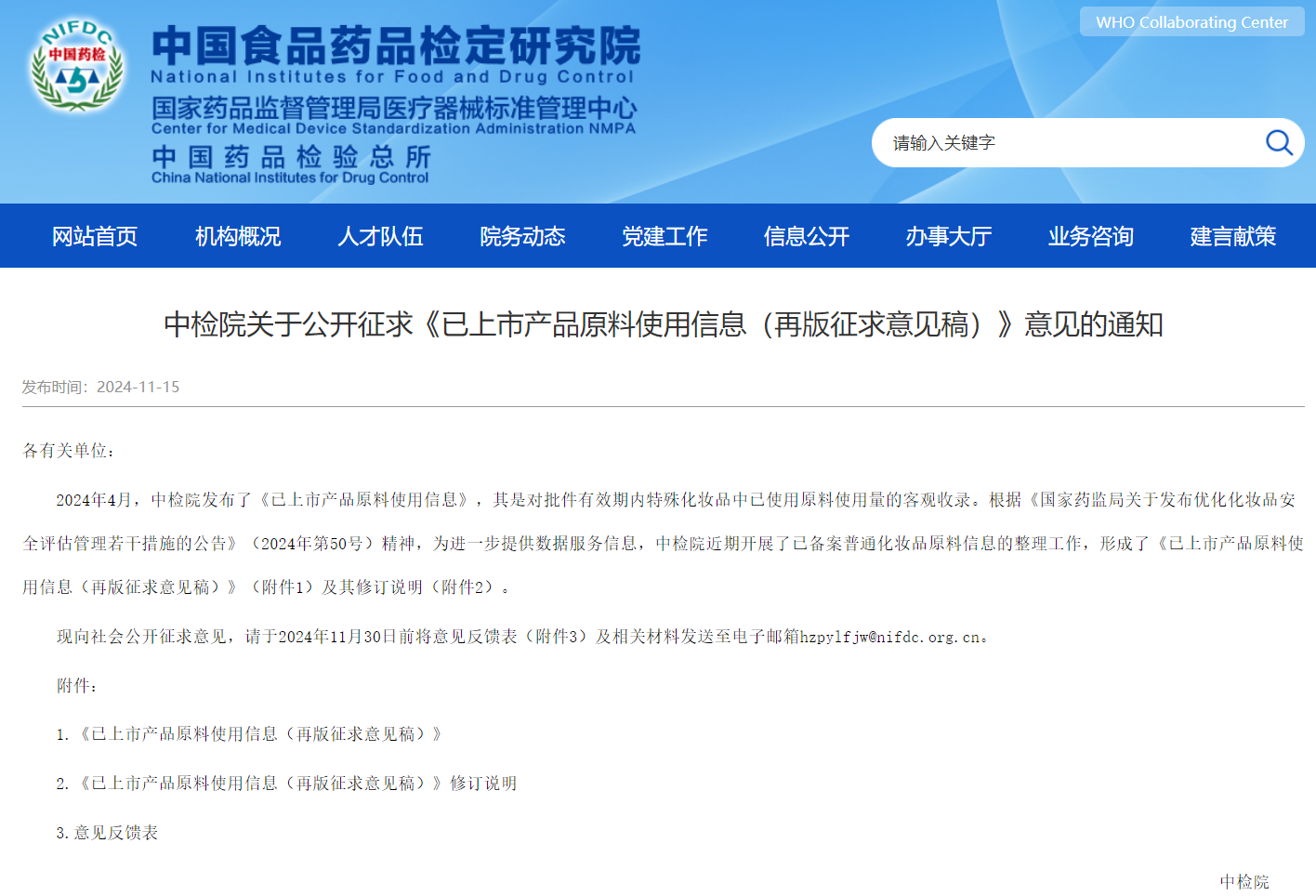Open the 业务咨询 menu item
Screen dimensions: 1316x896
click(x=1091, y=236)
